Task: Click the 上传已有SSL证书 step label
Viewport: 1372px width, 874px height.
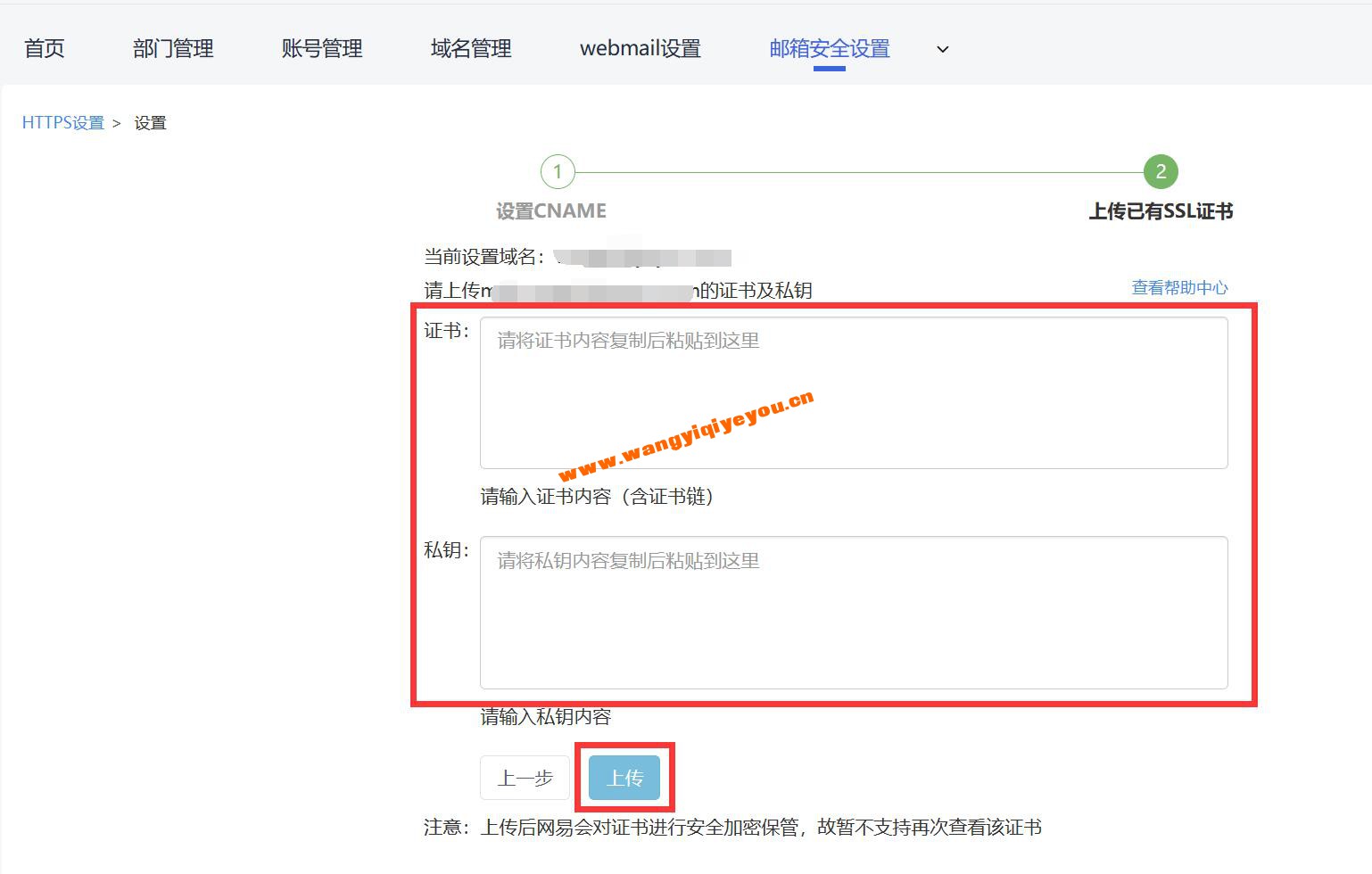Action: 1161,211
